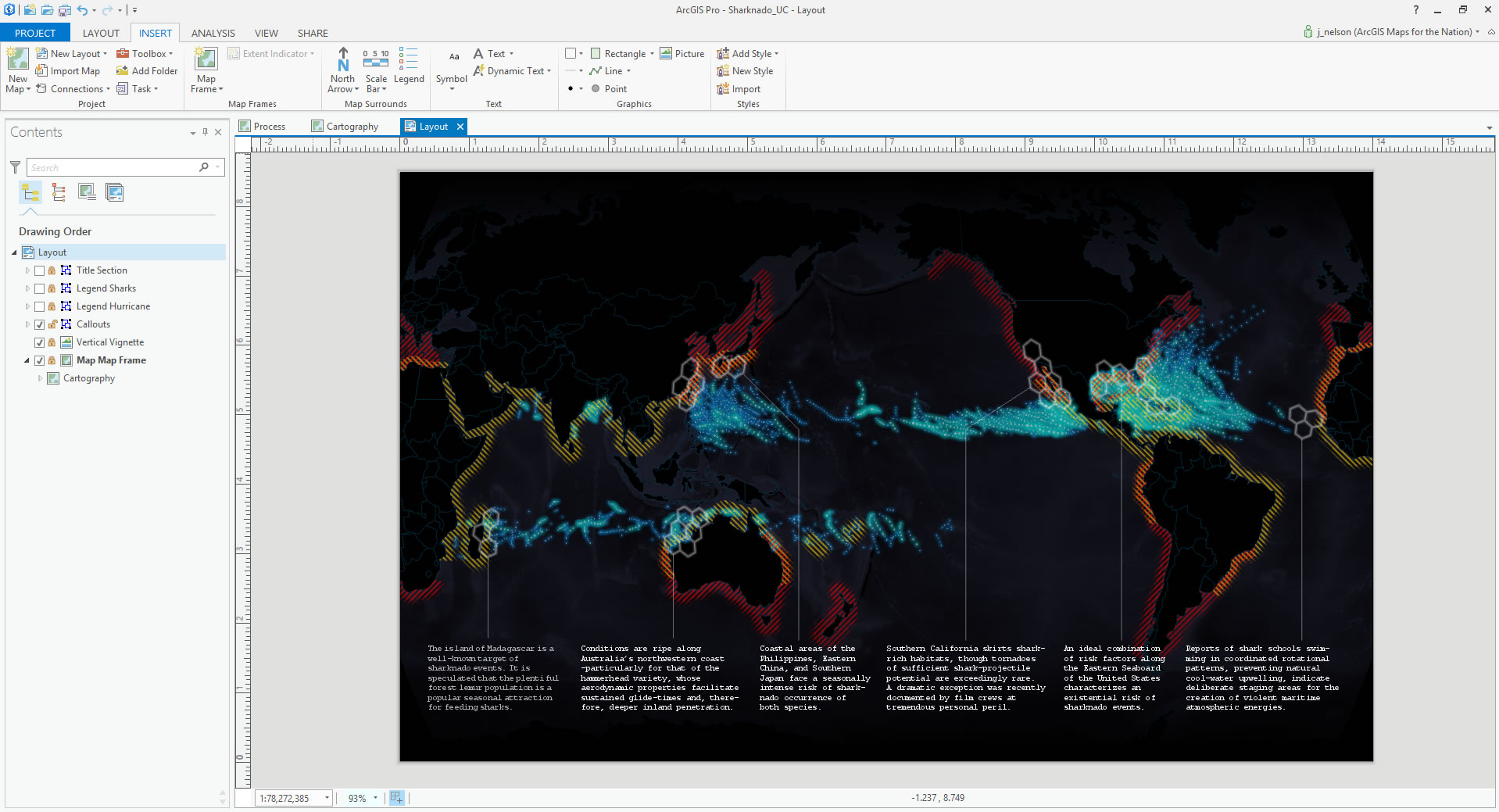This screenshot has width=1499, height=812.
Task: Insert a Picture graphic
Action: pyautogui.click(x=682, y=54)
